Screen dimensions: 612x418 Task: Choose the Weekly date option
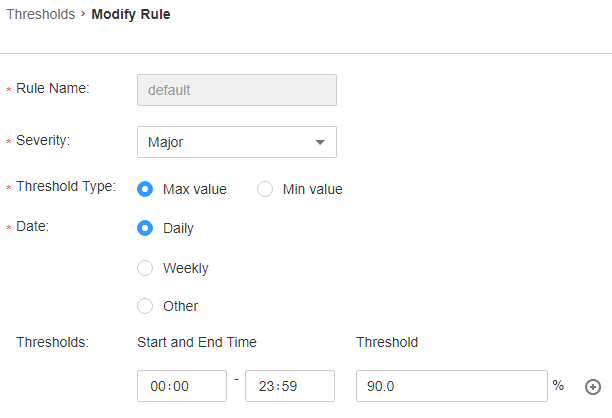[145, 268]
